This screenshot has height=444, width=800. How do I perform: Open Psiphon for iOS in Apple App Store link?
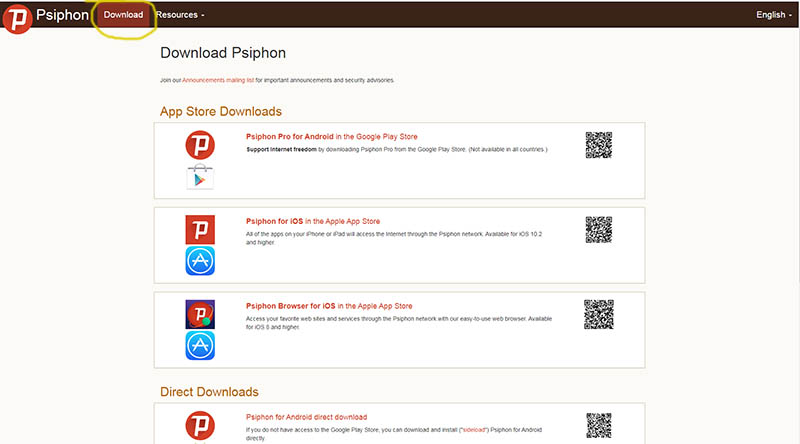tap(313, 221)
